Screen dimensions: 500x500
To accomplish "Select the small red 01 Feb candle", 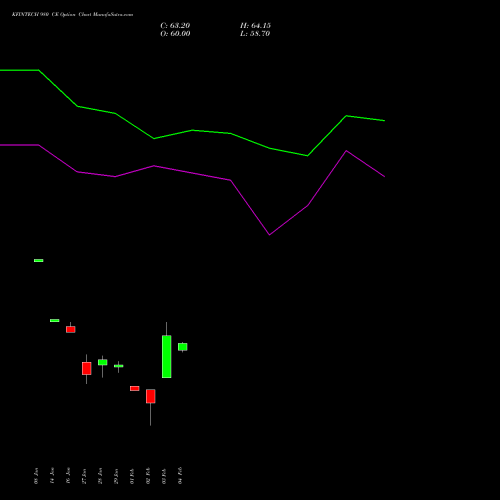I will pyautogui.click(x=135, y=388).
